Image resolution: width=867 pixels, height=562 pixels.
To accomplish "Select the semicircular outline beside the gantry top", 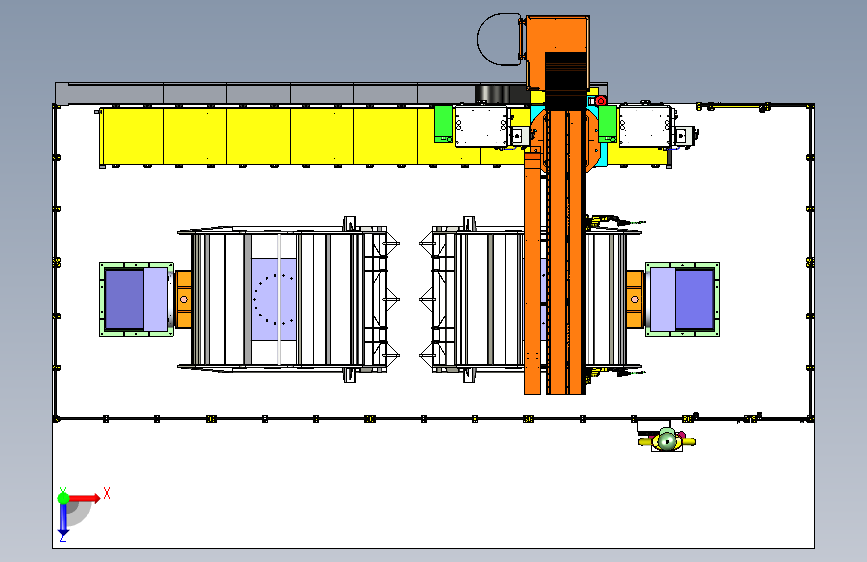I will pos(499,39).
